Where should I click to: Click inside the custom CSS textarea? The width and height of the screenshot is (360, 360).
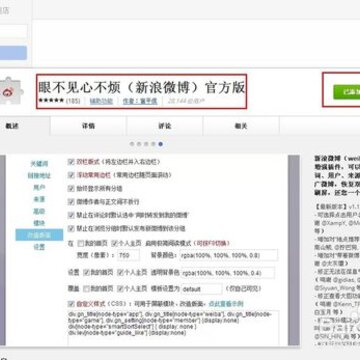pos(173,328)
